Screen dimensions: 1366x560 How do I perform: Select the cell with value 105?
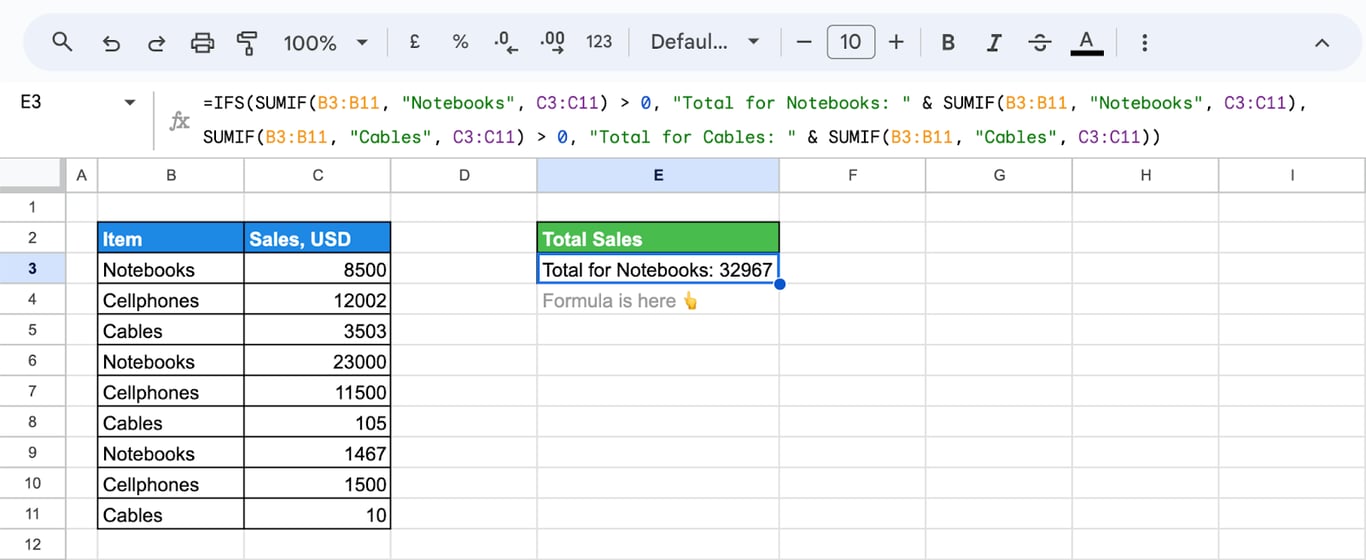coord(317,423)
